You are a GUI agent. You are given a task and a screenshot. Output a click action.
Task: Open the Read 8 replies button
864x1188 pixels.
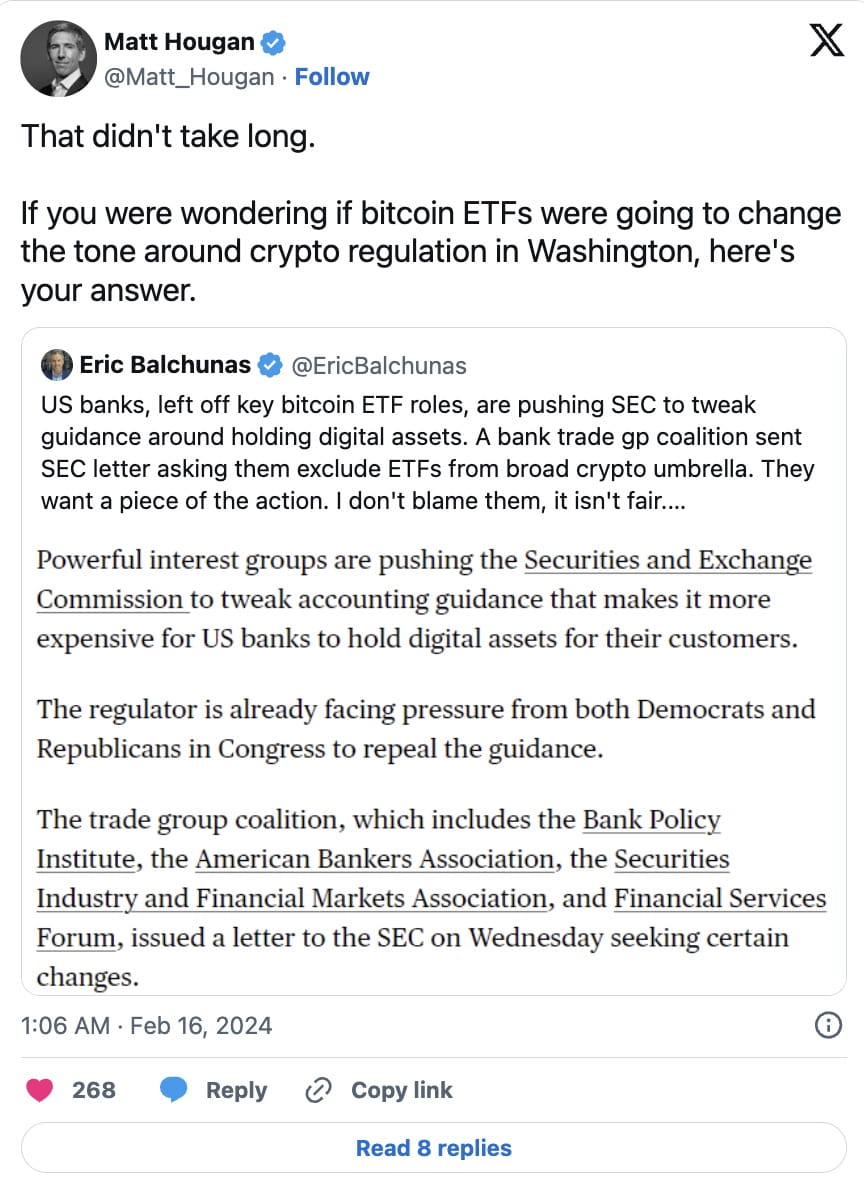[x=432, y=1148]
